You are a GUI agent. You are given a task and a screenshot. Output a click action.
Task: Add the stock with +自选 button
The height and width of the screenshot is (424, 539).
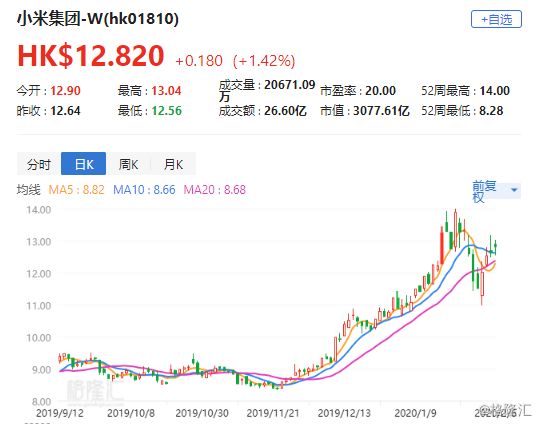[496, 19]
